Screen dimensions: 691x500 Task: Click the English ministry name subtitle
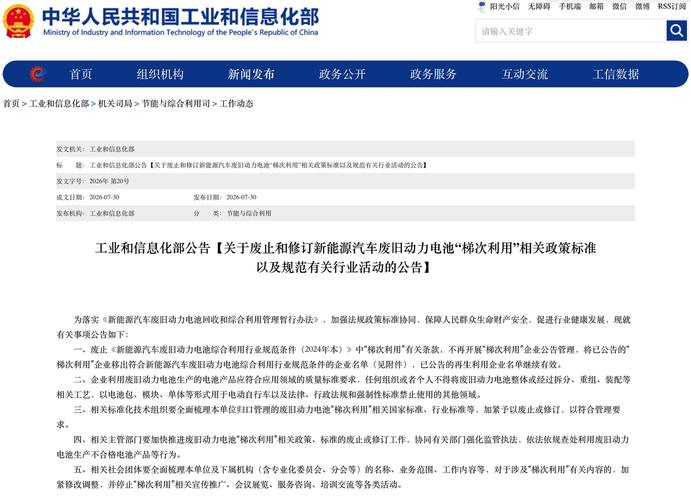point(180,32)
